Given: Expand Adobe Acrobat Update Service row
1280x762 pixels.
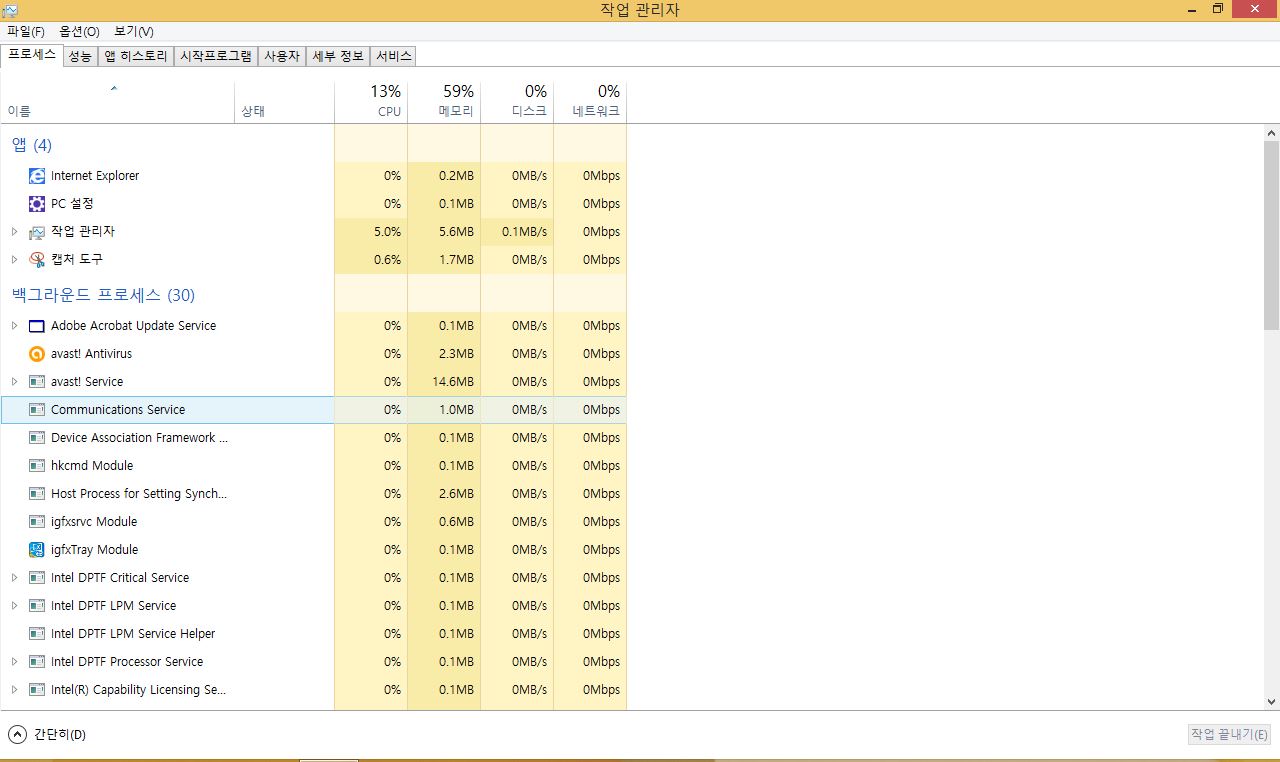Looking at the screenshot, I should click(x=14, y=326).
